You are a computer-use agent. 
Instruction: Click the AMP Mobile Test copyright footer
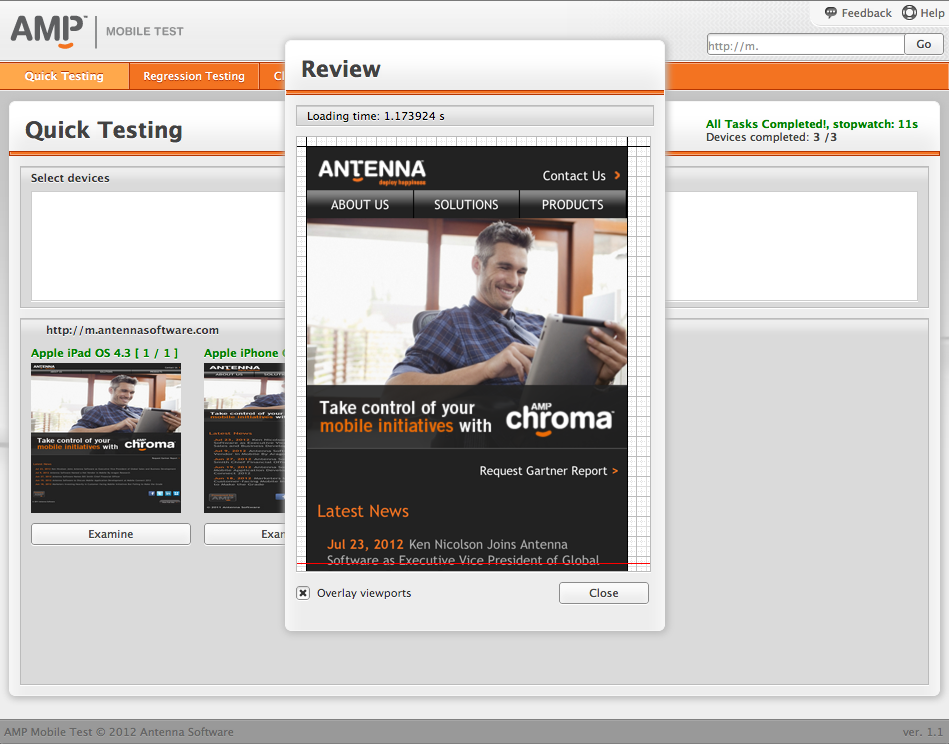click(119, 732)
